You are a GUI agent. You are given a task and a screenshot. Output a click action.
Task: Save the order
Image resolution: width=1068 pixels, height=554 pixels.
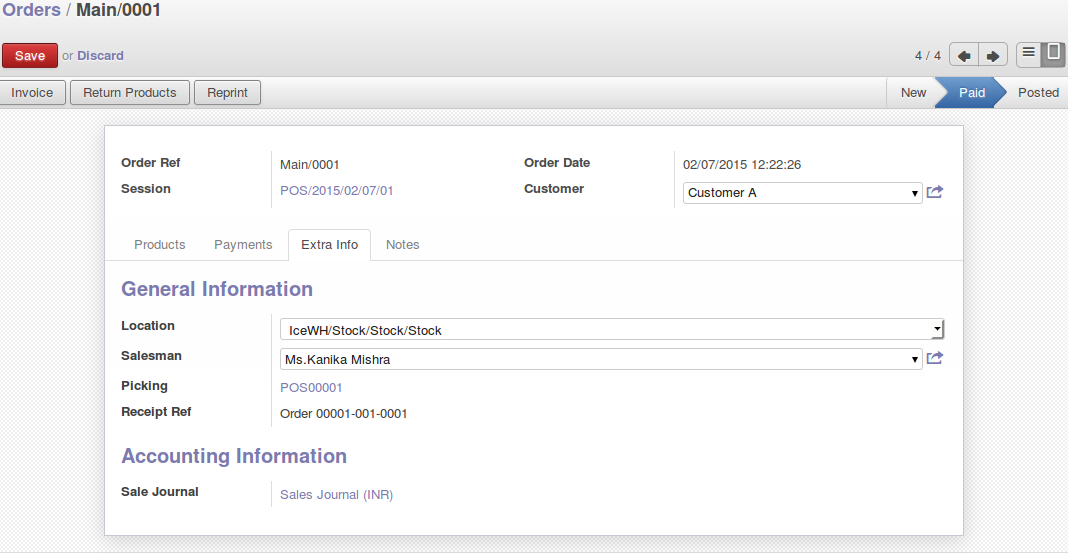tap(30, 56)
